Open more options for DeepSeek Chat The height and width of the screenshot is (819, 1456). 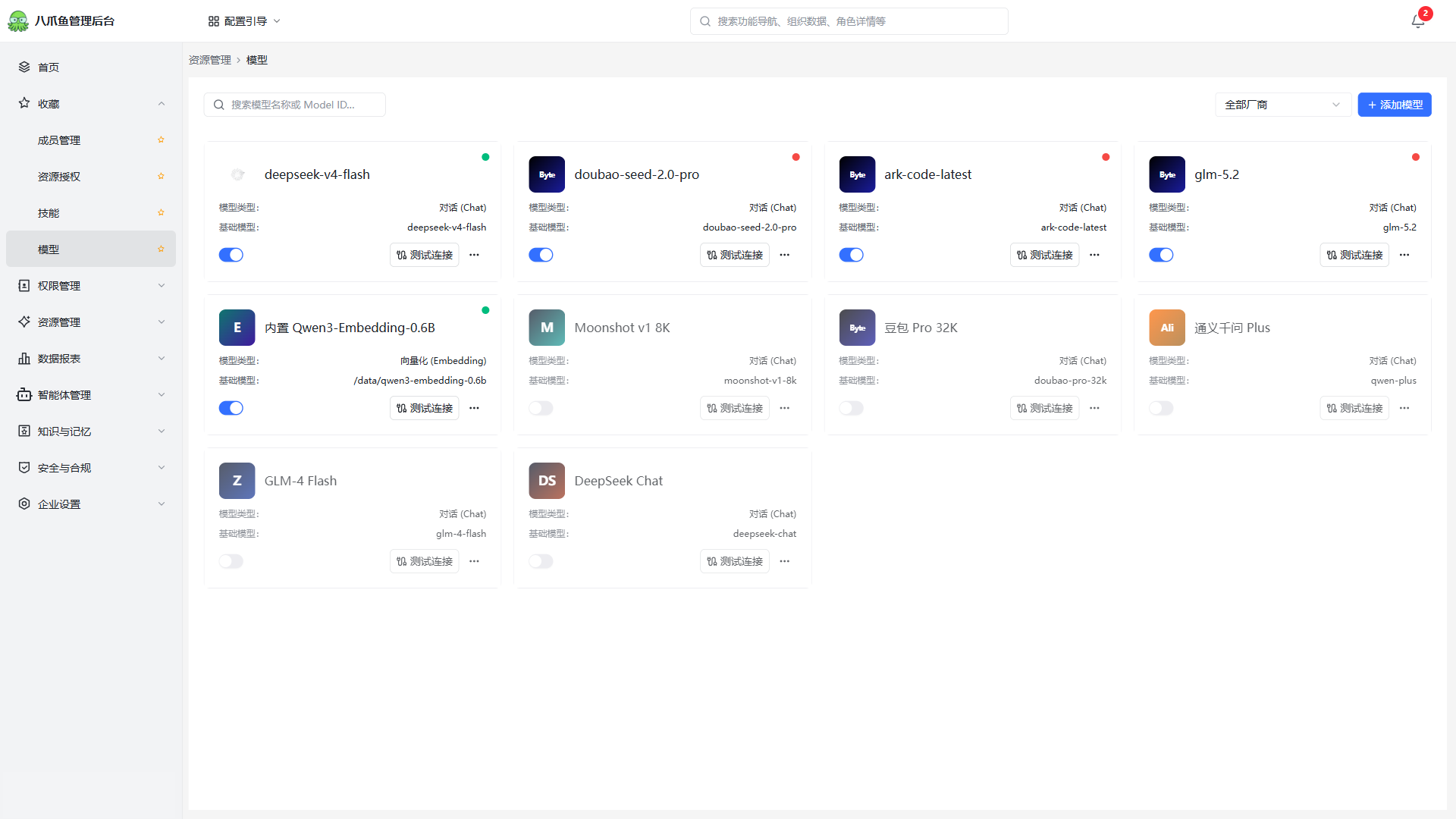pyautogui.click(x=784, y=561)
